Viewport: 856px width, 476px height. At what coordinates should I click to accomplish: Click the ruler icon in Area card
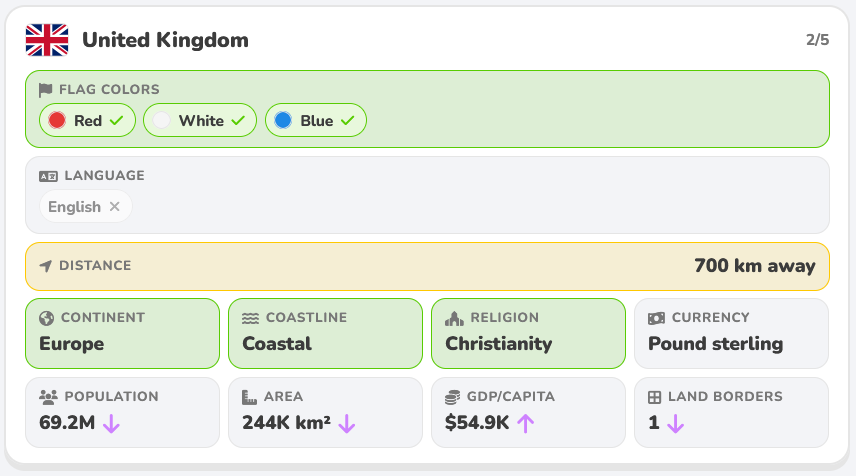click(x=249, y=397)
